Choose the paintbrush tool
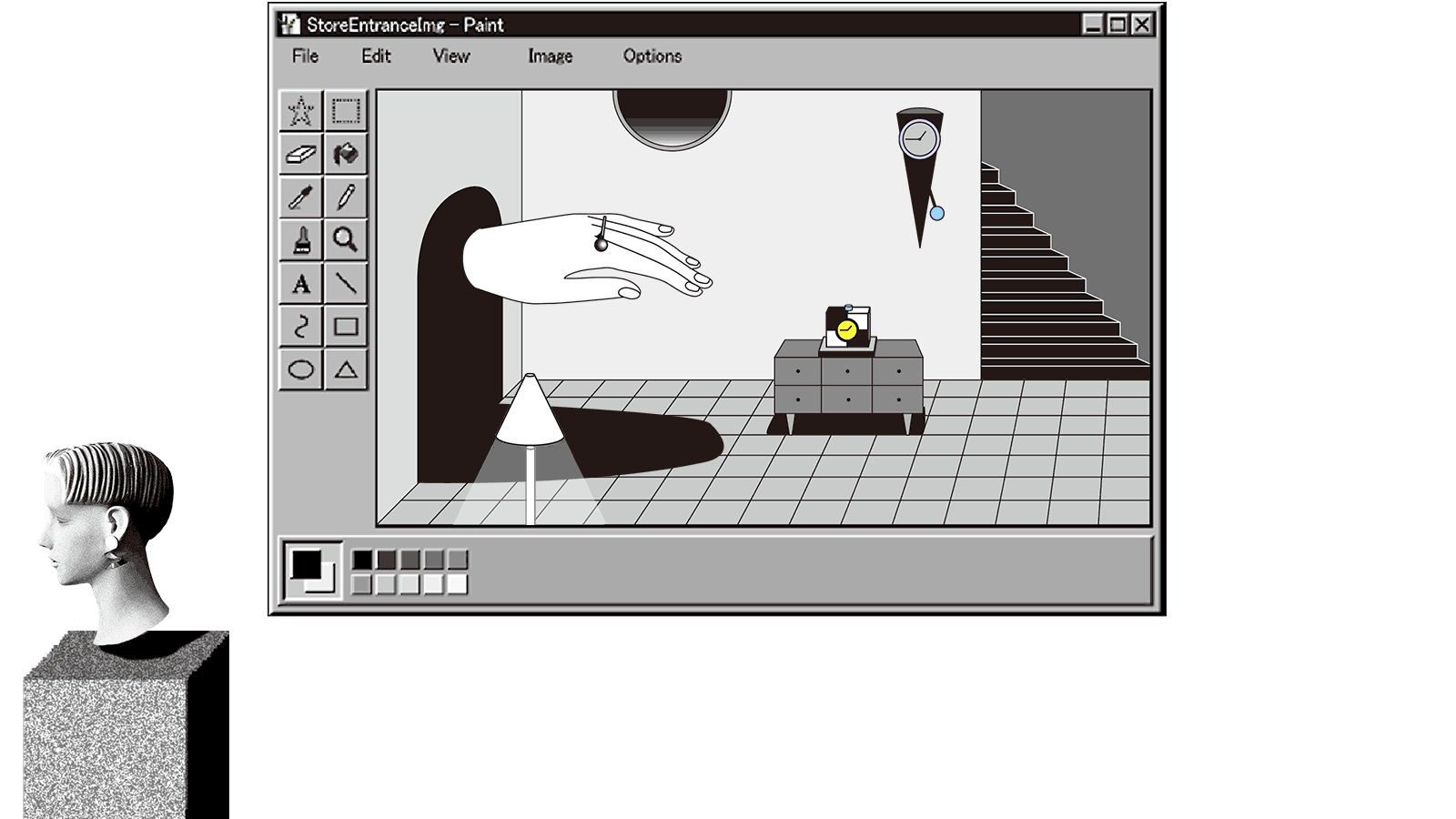Screen dimensions: 1456x819 point(300,239)
